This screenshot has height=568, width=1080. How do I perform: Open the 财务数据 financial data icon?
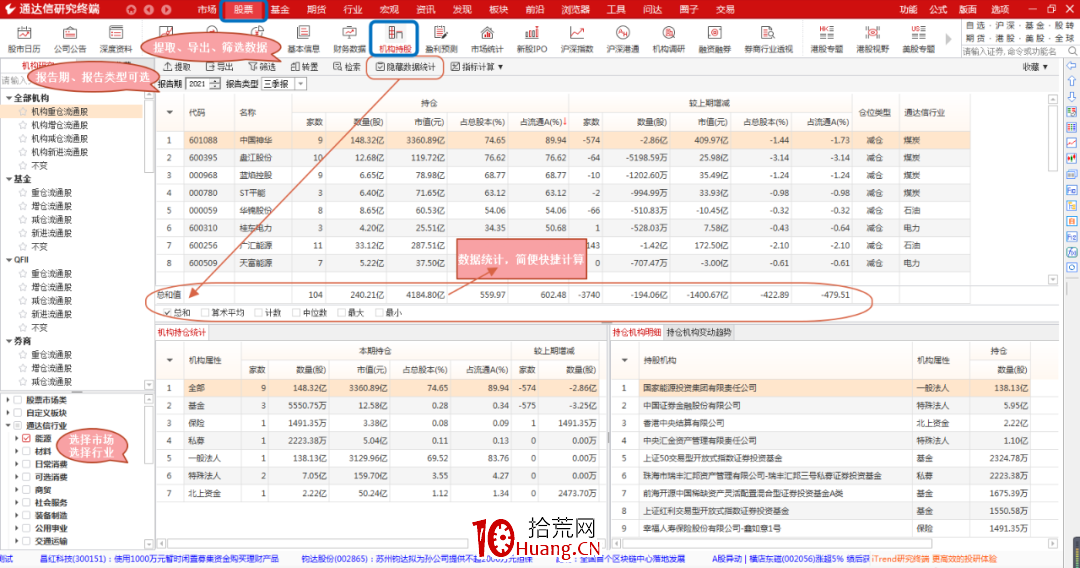pyautogui.click(x=349, y=39)
